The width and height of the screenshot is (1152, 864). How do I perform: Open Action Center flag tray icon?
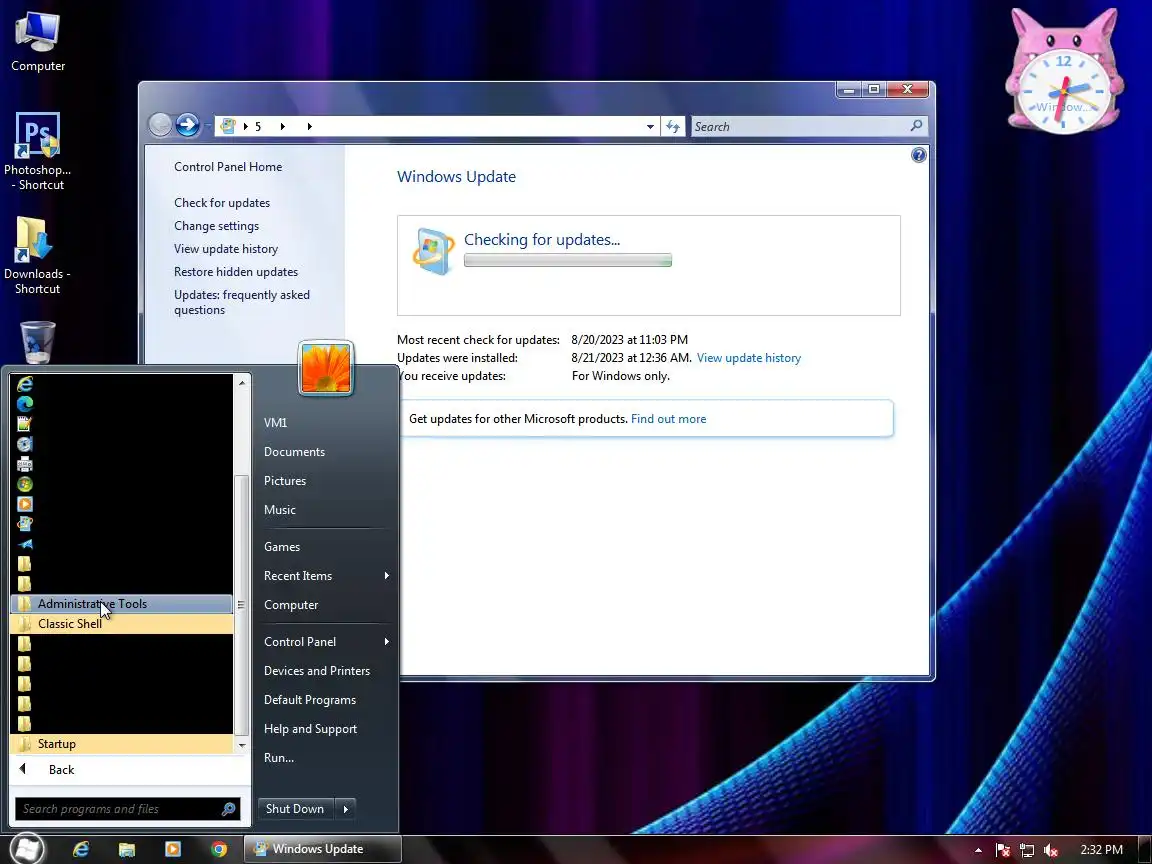pyautogui.click(x=1003, y=850)
